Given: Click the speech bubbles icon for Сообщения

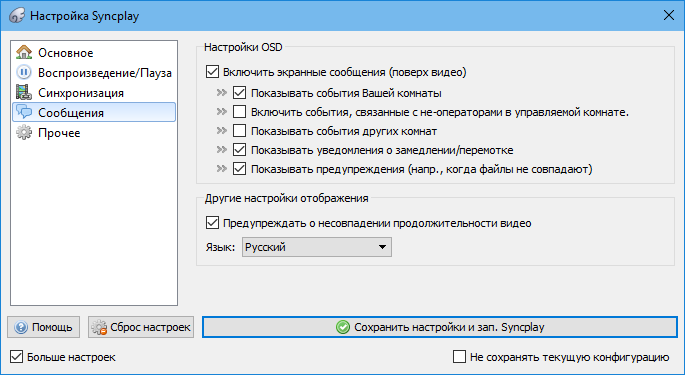Looking at the screenshot, I should point(24,112).
